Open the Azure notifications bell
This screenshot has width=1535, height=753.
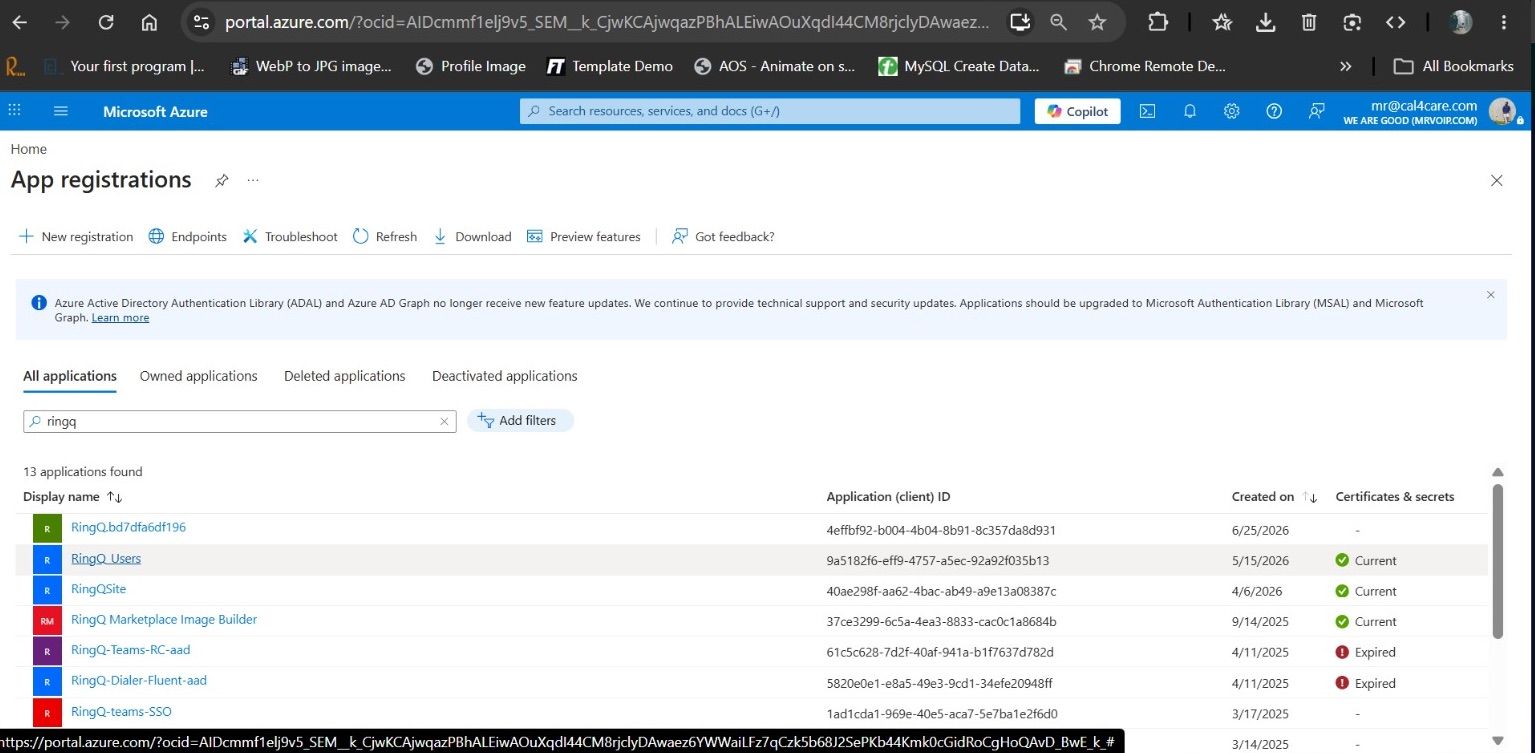[1190, 111]
